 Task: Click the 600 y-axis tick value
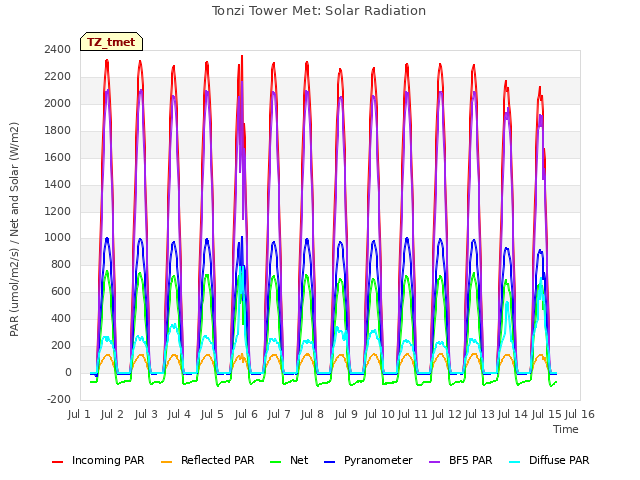point(61,291)
